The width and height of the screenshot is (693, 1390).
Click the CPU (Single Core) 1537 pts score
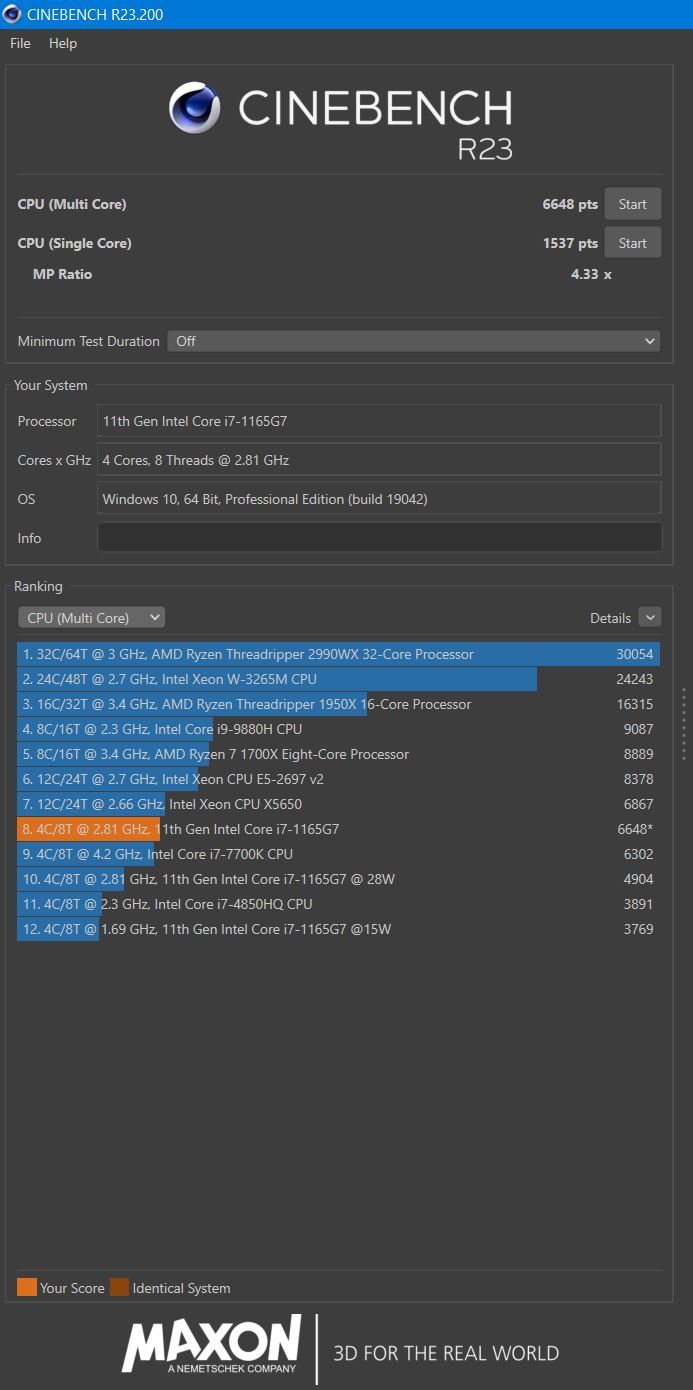(570, 243)
